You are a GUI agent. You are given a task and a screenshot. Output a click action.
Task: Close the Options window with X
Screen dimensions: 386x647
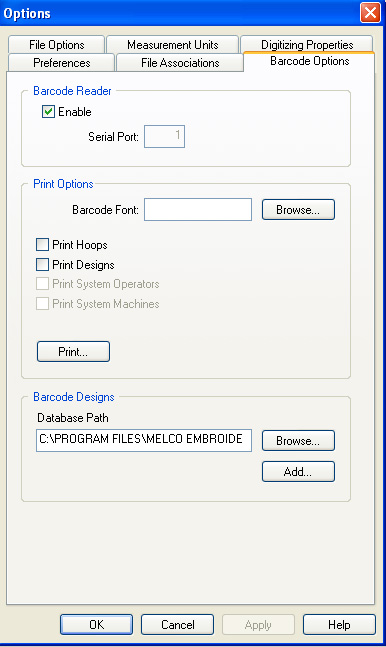coord(370,12)
